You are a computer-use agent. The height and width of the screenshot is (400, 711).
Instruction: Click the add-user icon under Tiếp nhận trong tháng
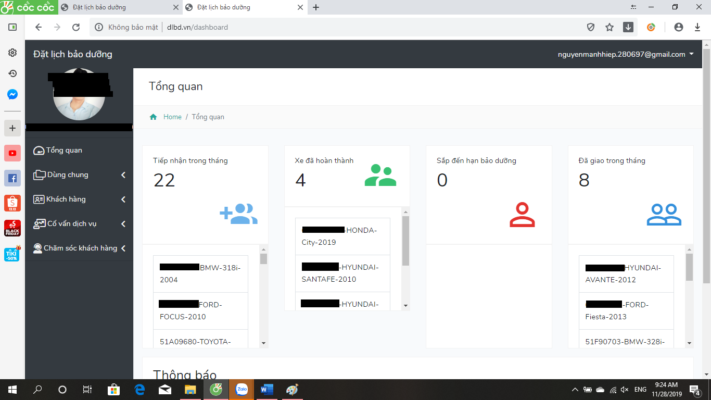click(239, 213)
